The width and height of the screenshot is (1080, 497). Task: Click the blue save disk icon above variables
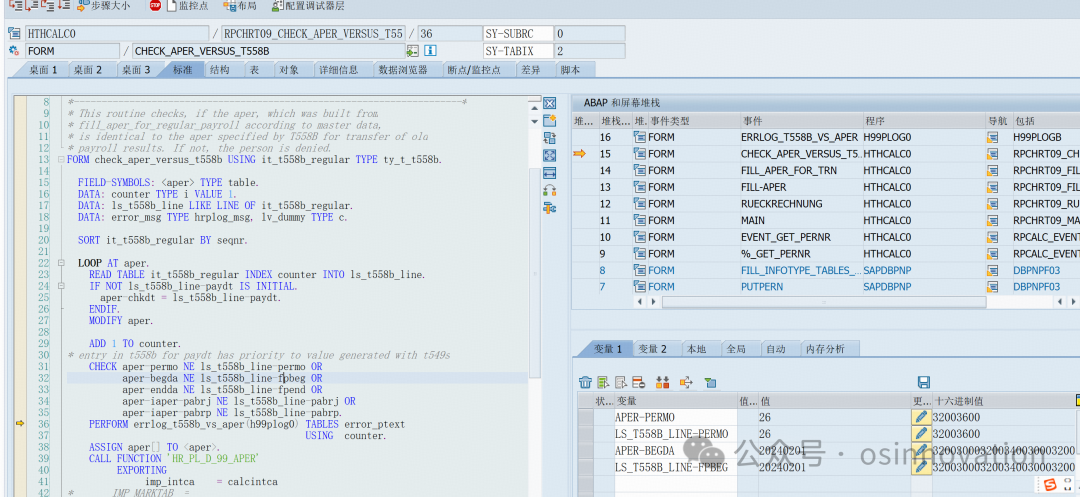pos(924,382)
